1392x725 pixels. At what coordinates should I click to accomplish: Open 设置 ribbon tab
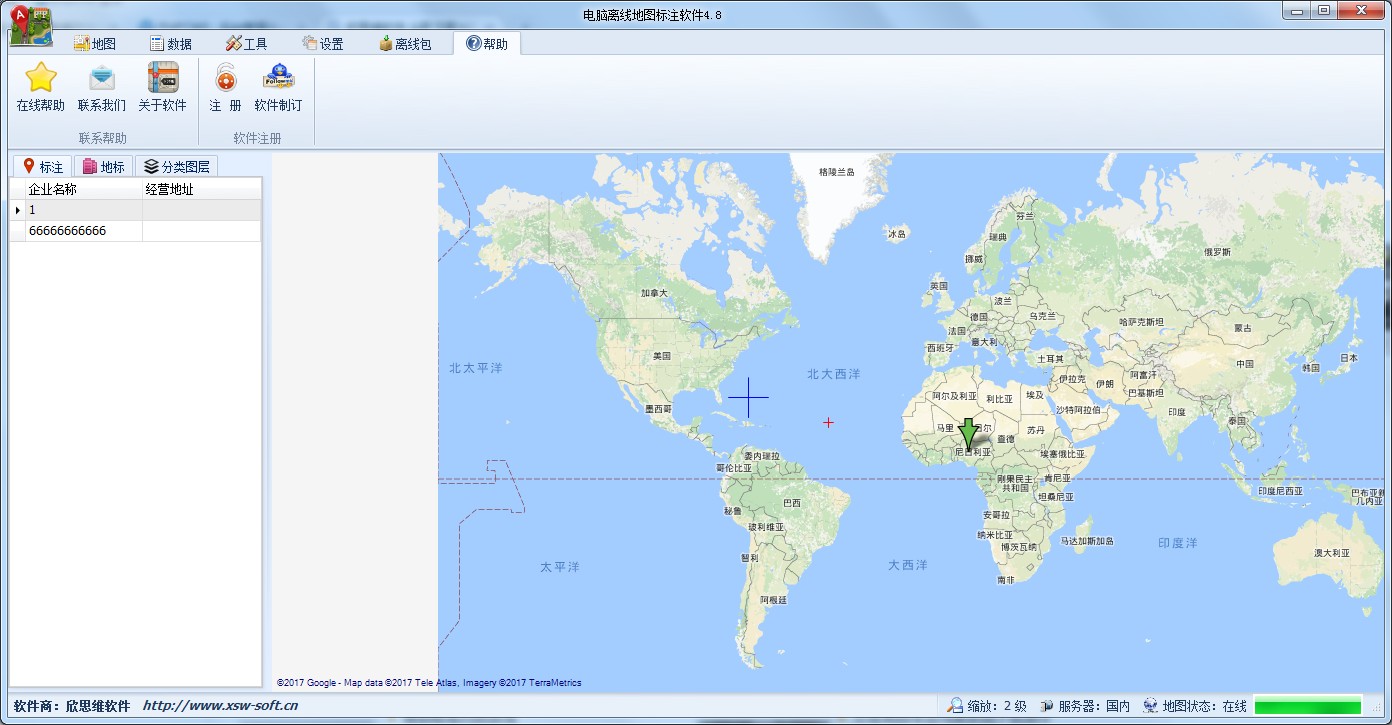click(322, 44)
